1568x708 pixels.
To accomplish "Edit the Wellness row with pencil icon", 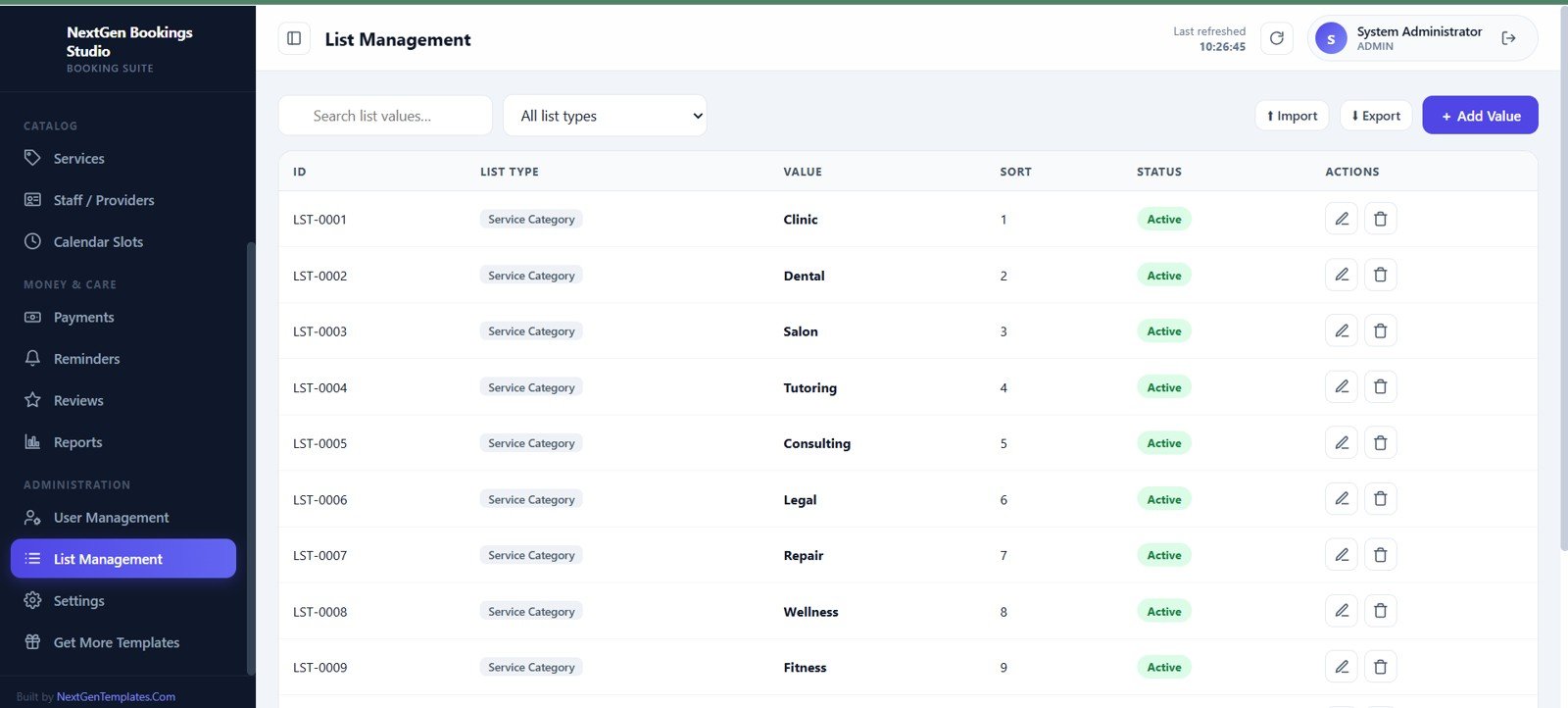I will [1342, 610].
